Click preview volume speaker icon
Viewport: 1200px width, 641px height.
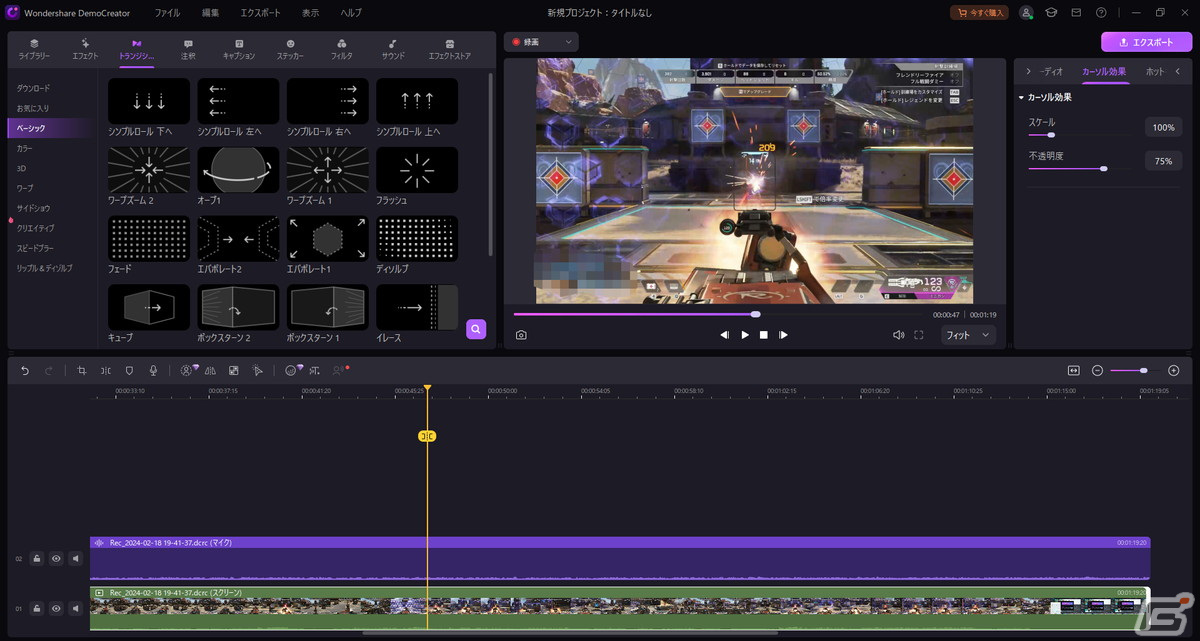[x=898, y=335]
